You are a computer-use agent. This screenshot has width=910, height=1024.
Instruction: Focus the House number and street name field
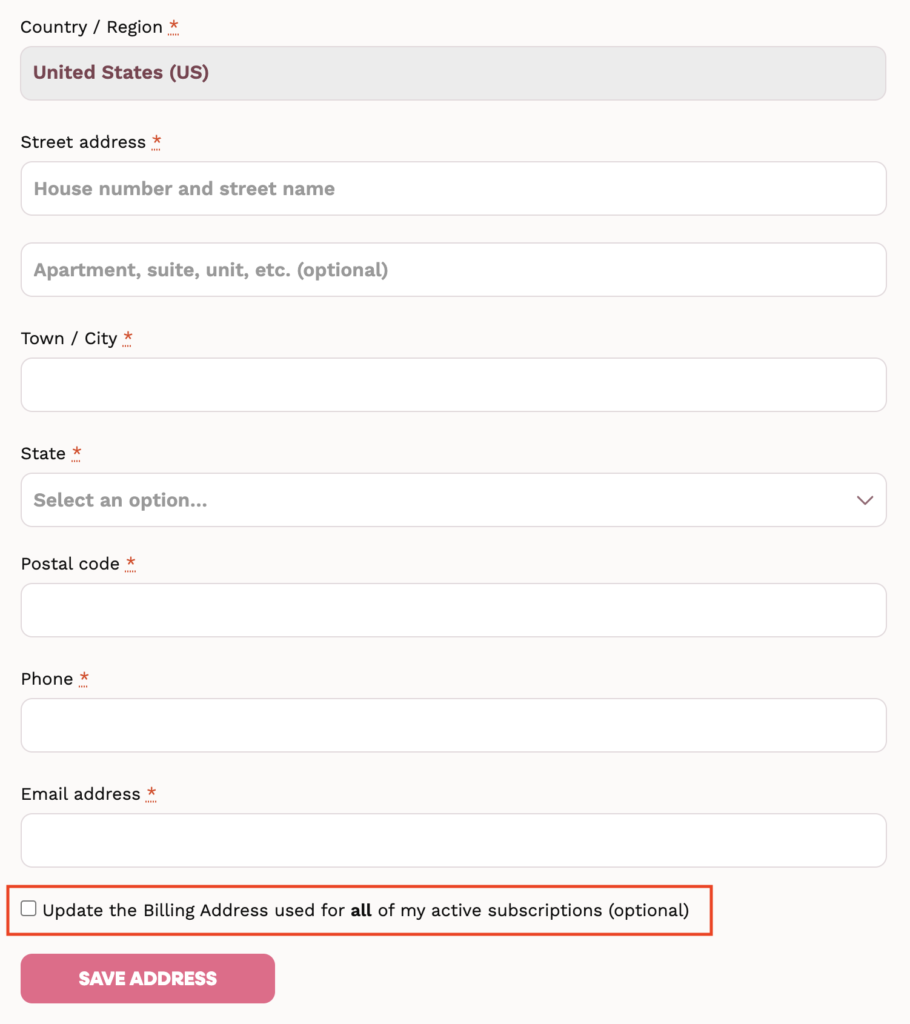click(x=453, y=189)
